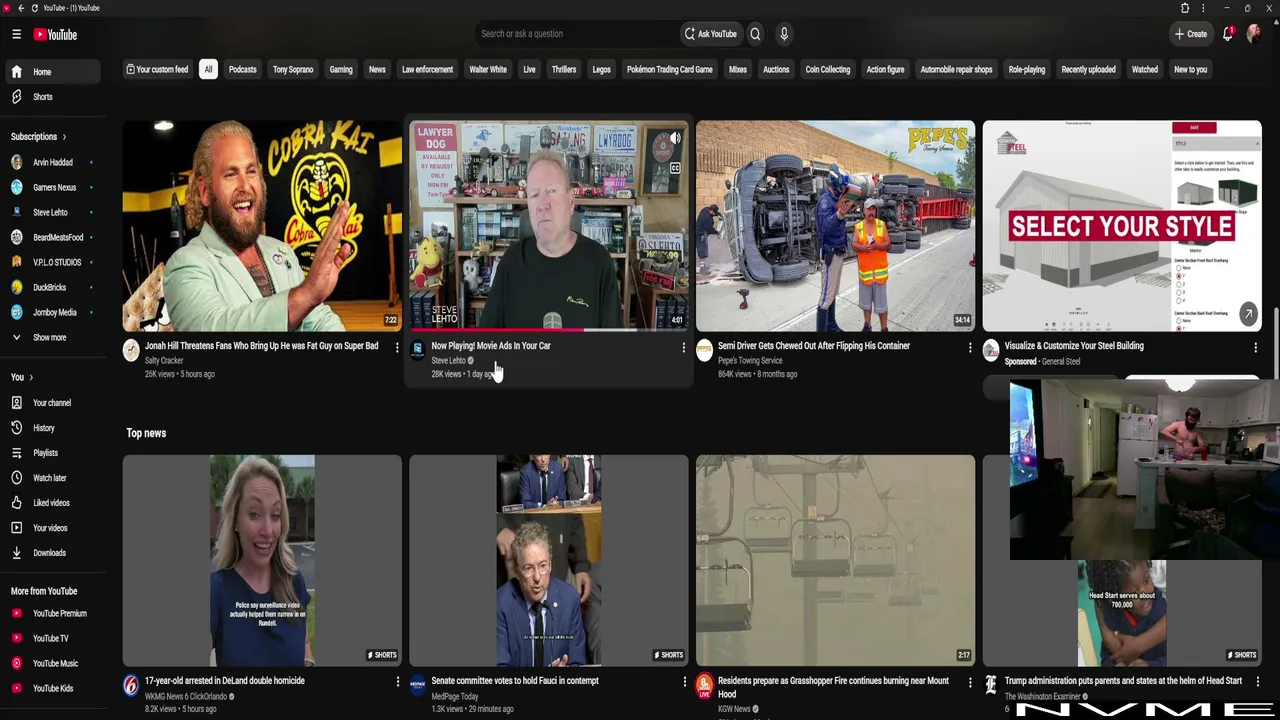The width and height of the screenshot is (1280, 720).
Task: Open Shorts from the sidebar
Action: pos(51,97)
